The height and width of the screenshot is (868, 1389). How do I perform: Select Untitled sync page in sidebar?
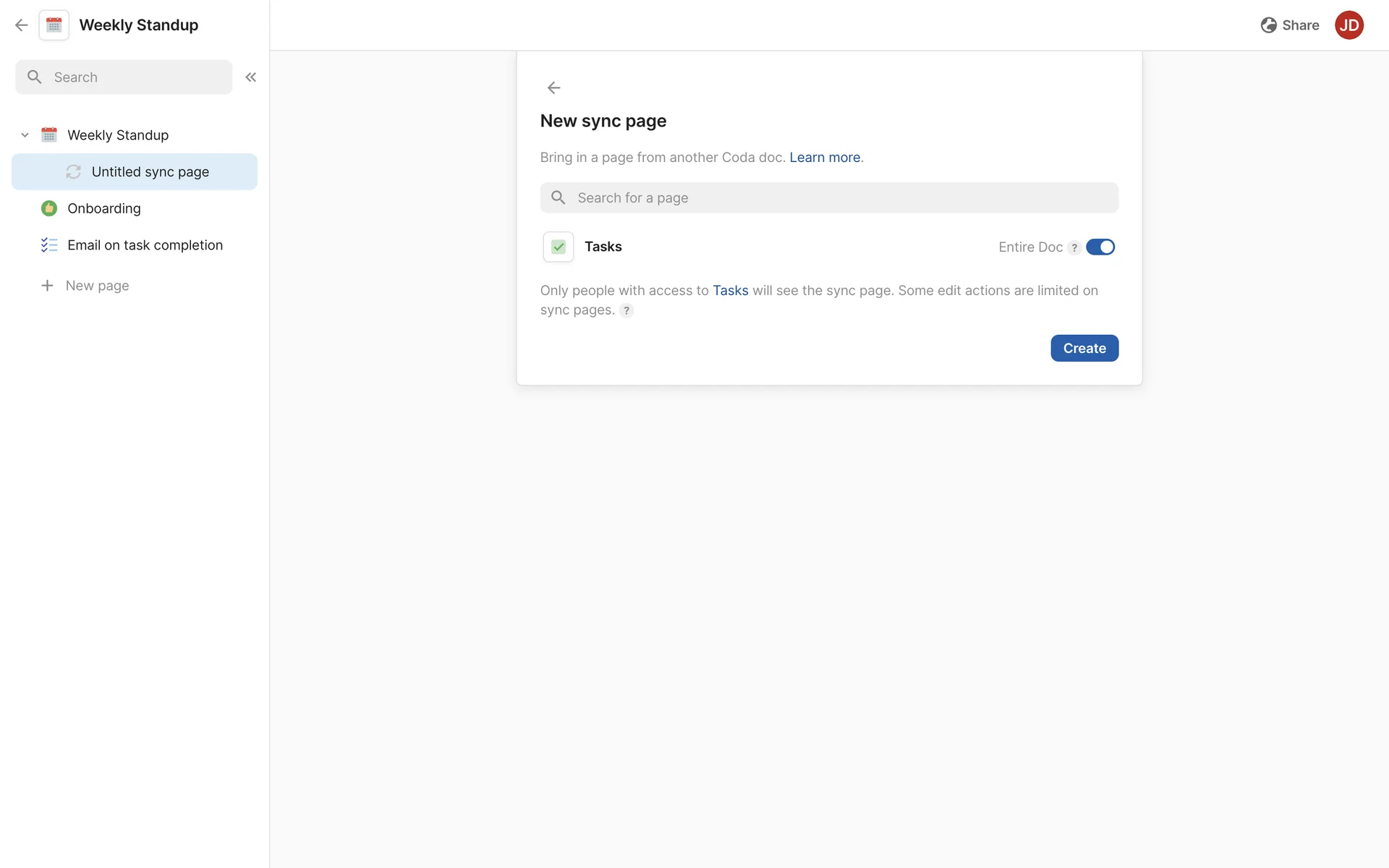pyautogui.click(x=150, y=172)
